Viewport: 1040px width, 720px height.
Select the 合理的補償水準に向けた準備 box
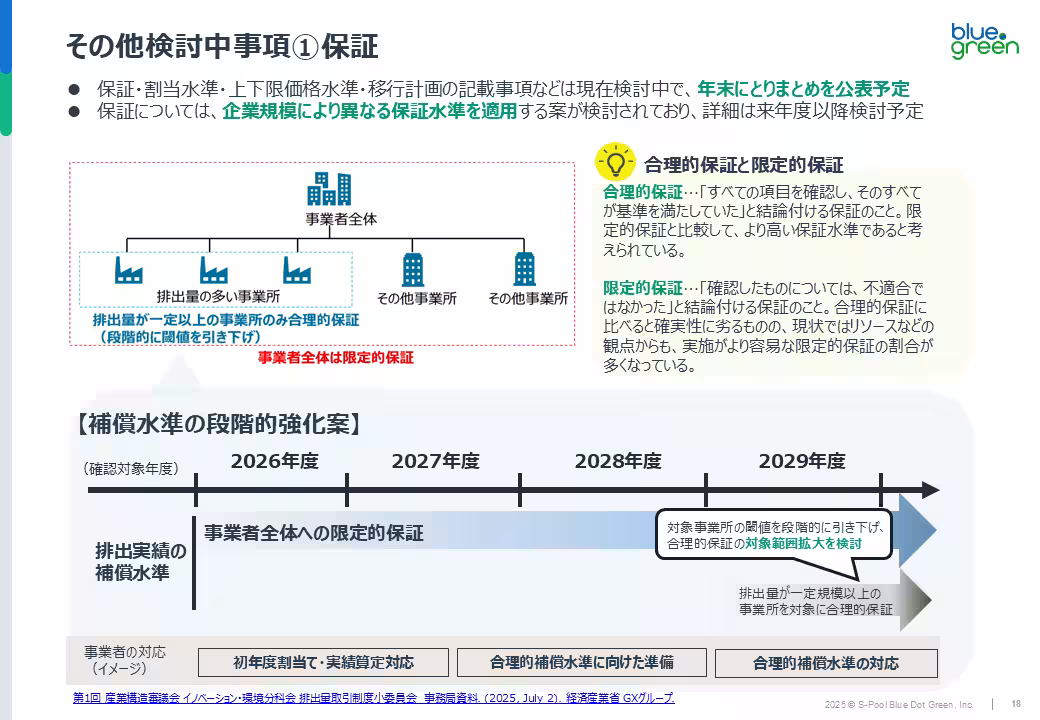tap(581, 662)
